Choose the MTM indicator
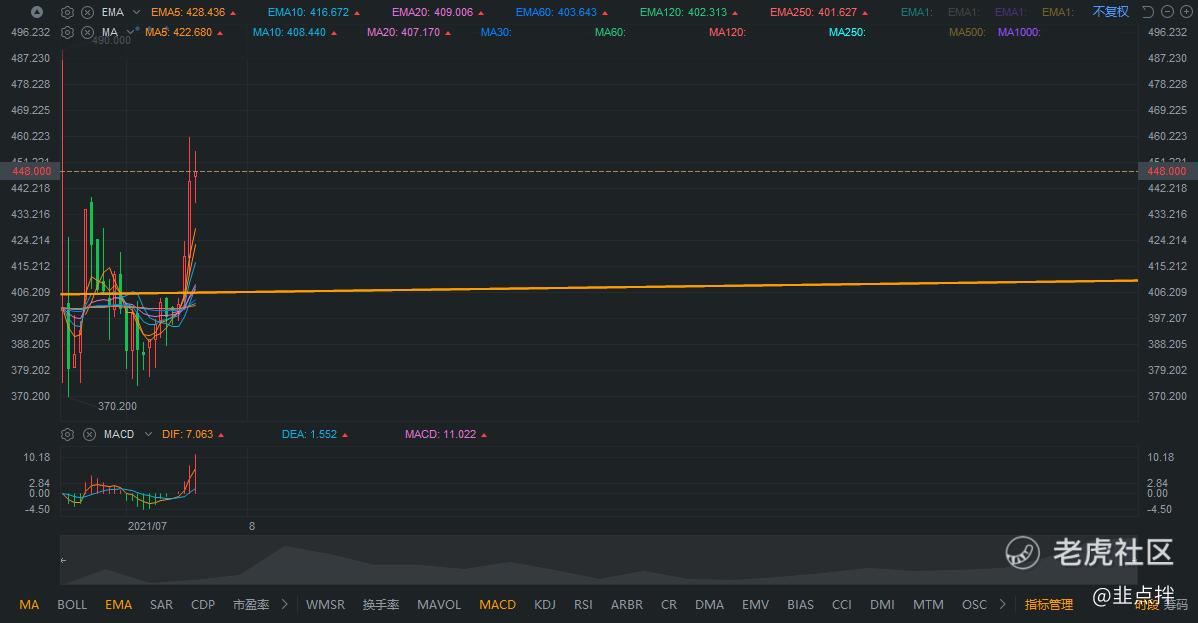Viewport: 1198px width, 623px height. (x=928, y=605)
